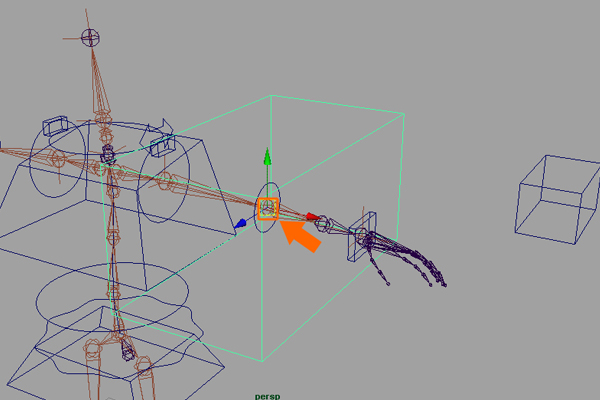Screen dimensions: 600x400
Task: Select the flat box control at the hand
Action: pos(362,237)
